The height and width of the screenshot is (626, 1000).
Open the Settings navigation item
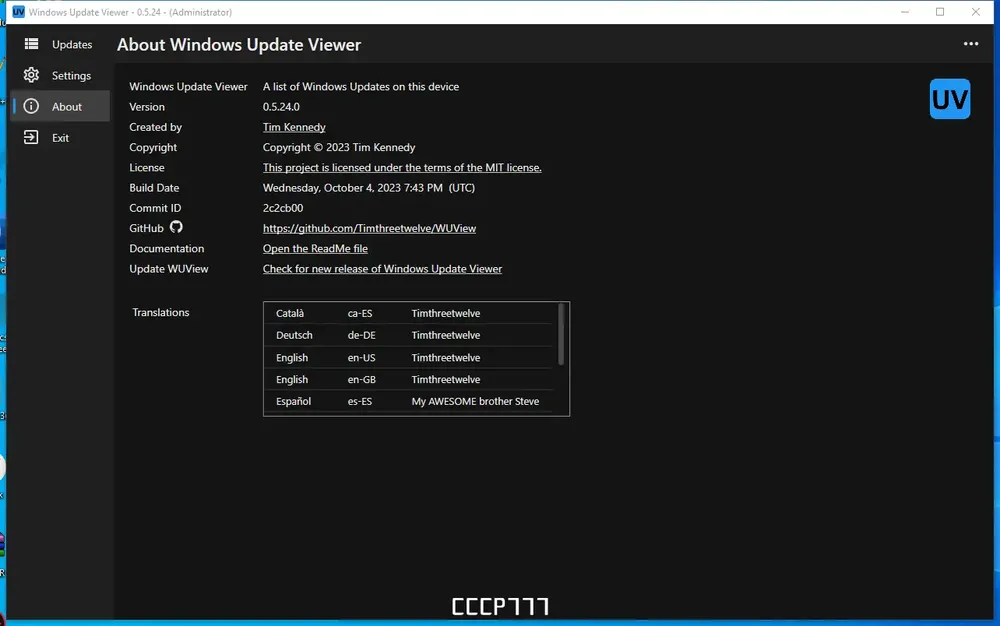[61, 75]
